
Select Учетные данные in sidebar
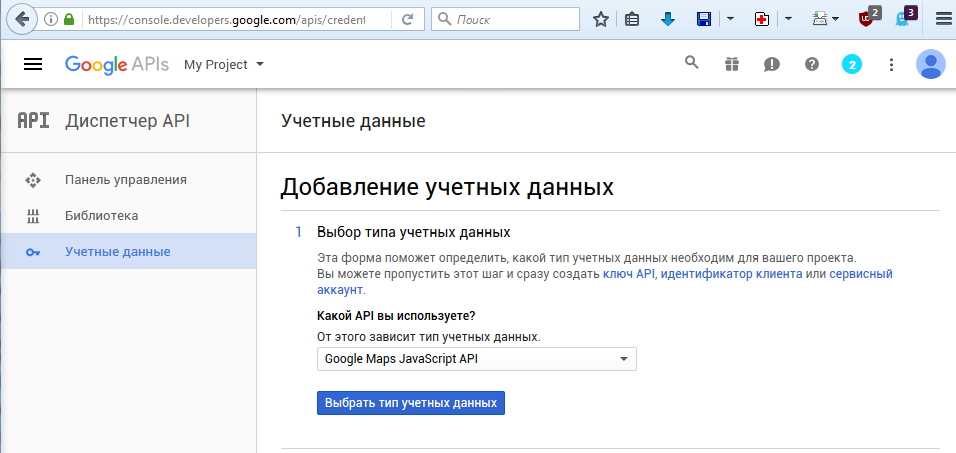click(129, 251)
